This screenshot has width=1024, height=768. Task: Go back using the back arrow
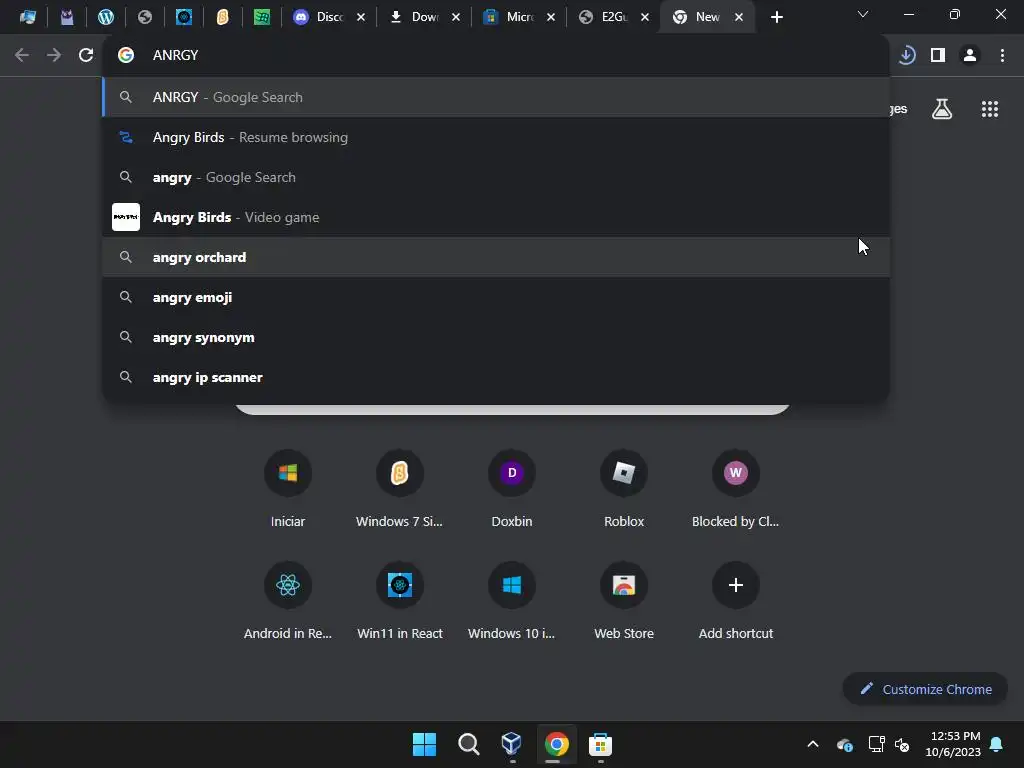(x=22, y=56)
